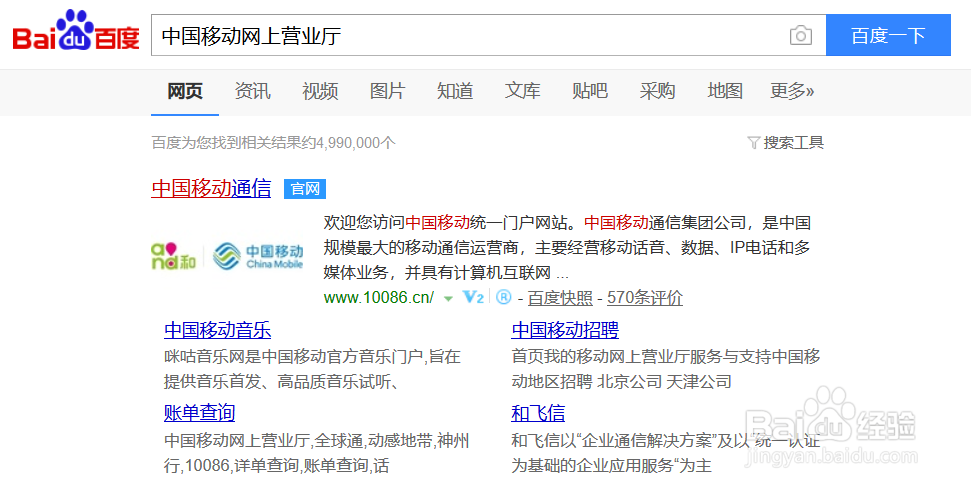Click the search tools funnel icon
The height and width of the screenshot is (490, 971).
coord(754,143)
